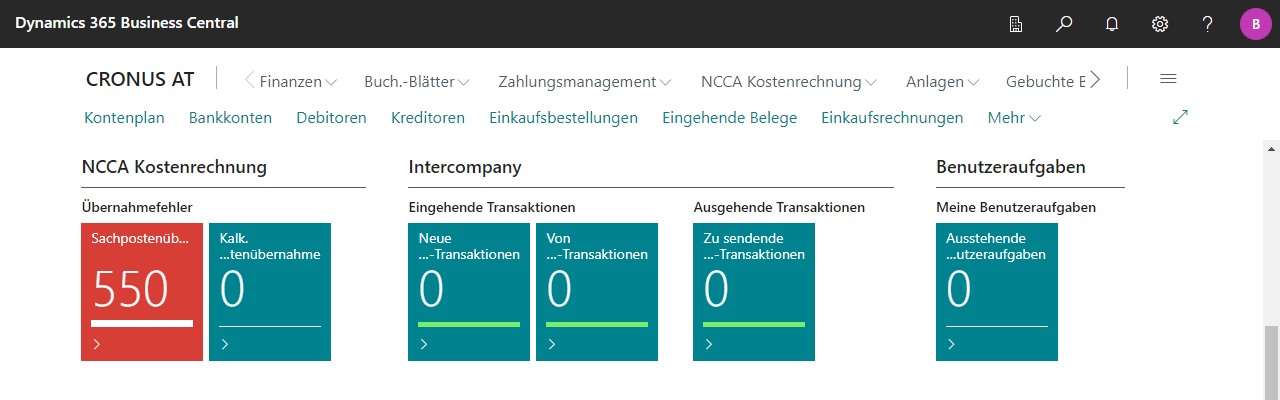Expand the Mehr actions dropdown

[1013, 118]
